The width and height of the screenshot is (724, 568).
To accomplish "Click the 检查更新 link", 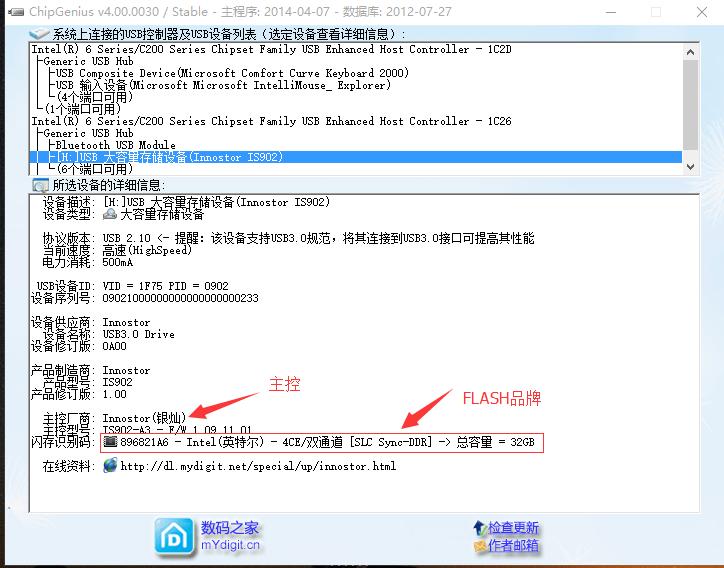I will pyautogui.click(x=513, y=527).
